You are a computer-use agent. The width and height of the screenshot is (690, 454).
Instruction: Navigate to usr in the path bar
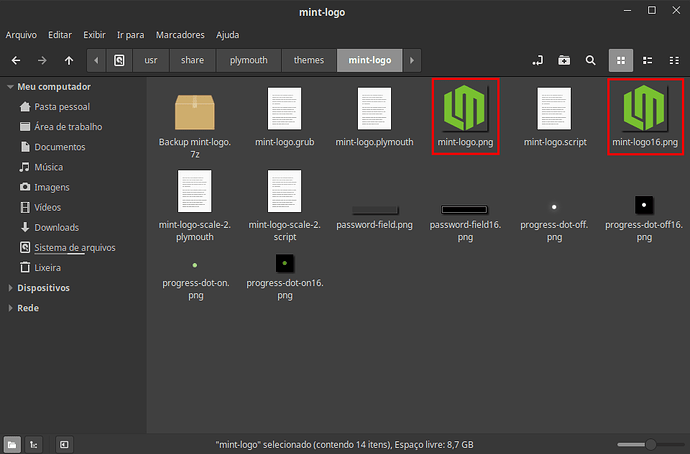click(151, 60)
